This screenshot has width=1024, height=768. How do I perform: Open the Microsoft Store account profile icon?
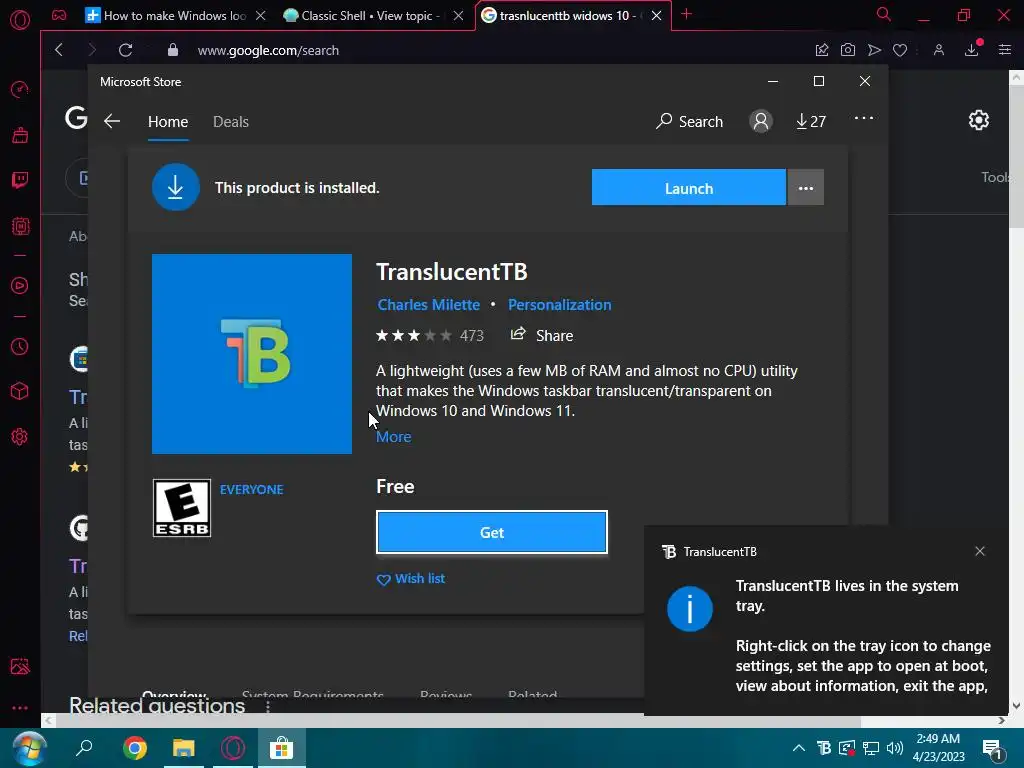[761, 121]
